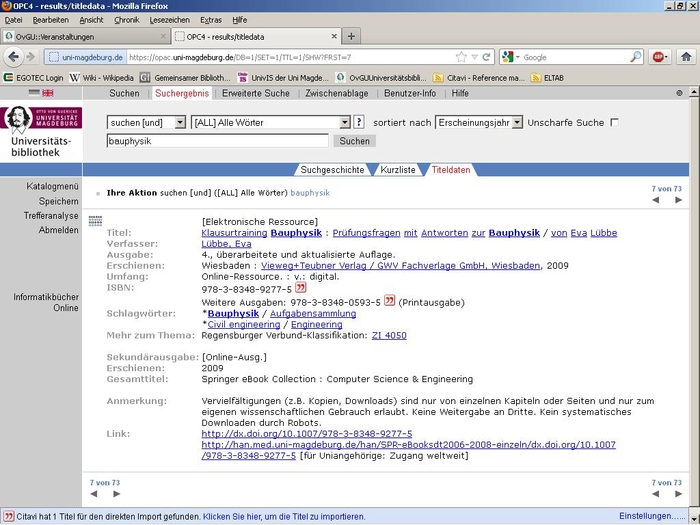The width and height of the screenshot is (700, 525).
Task: Click the Suchen button
Action: pos(354,141)
